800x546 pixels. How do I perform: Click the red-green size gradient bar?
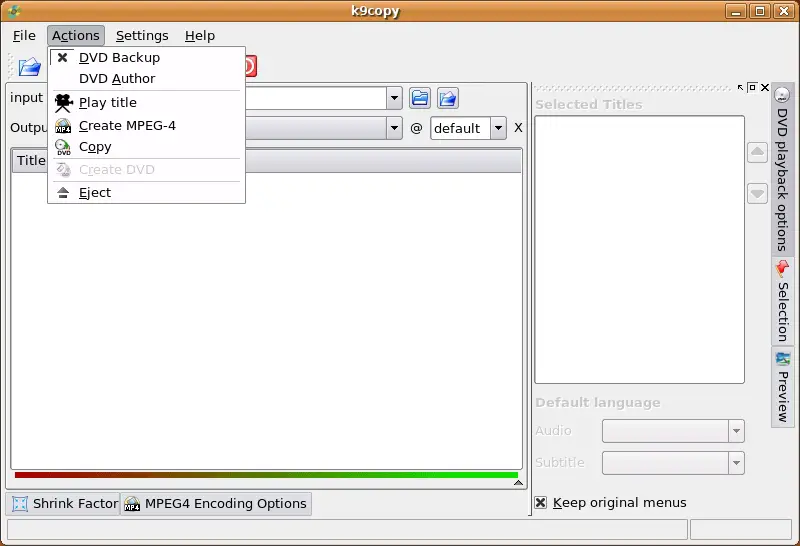tap(266, 475)
